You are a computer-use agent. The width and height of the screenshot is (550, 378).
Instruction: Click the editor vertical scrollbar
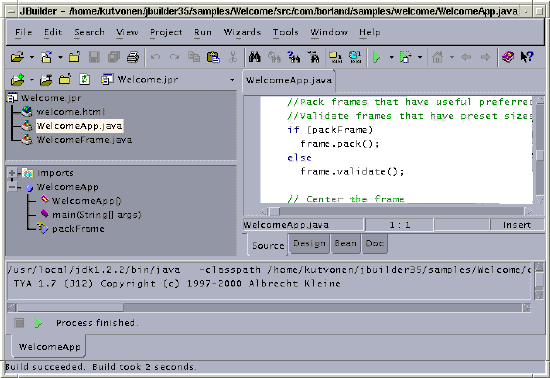coord(539,150)
